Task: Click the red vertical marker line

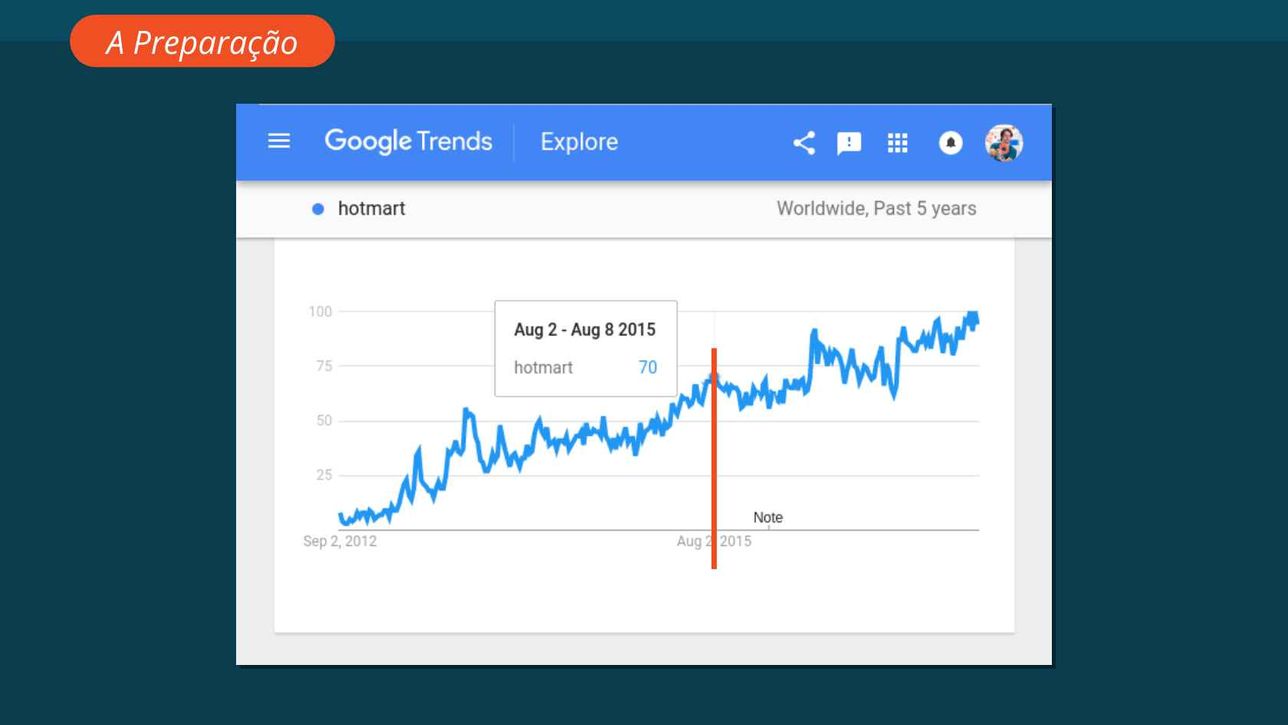Action: tap(714, 458)
